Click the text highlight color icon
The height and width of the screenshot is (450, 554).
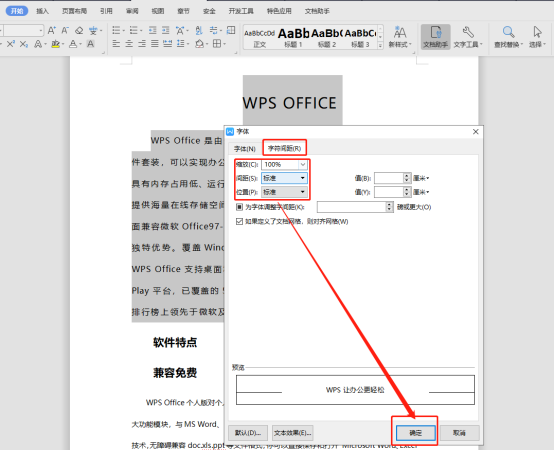(x=55, y=44)
